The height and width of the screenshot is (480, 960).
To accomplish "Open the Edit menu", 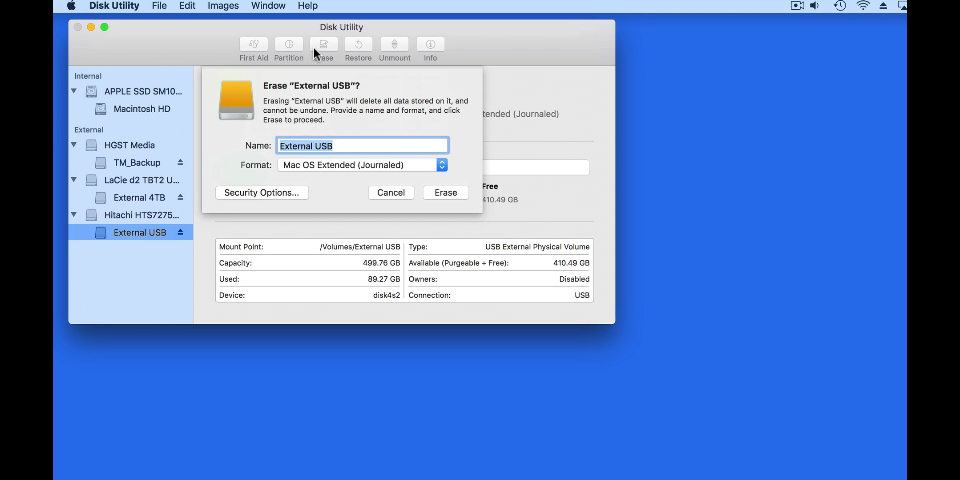I will (x=187, y=6).
